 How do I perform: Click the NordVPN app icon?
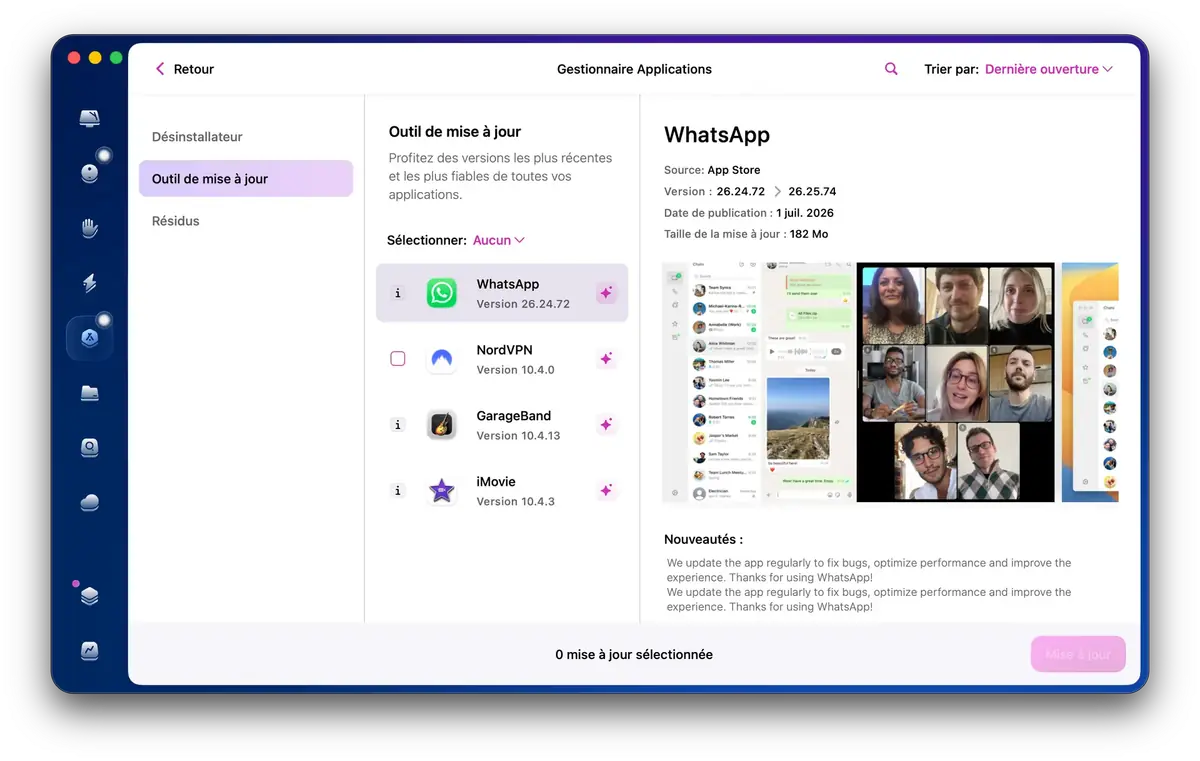tap(442, 359)
